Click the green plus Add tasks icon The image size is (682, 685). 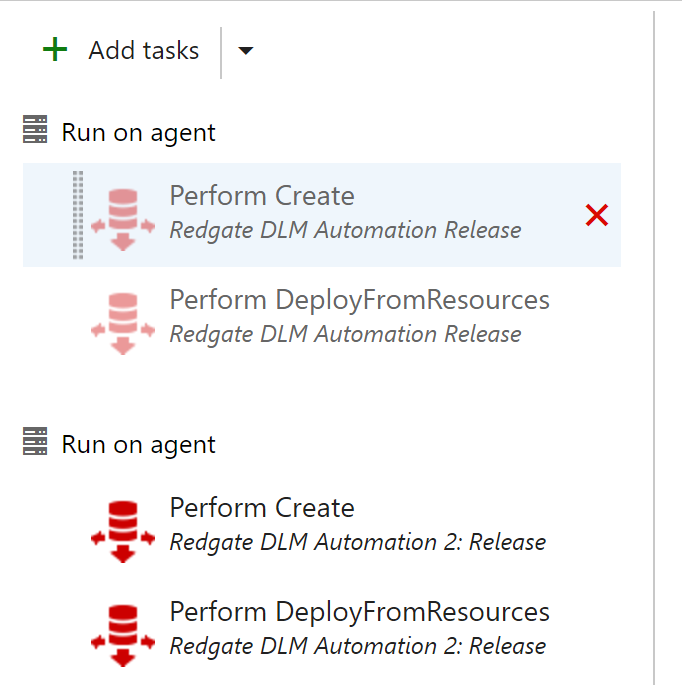55,50
